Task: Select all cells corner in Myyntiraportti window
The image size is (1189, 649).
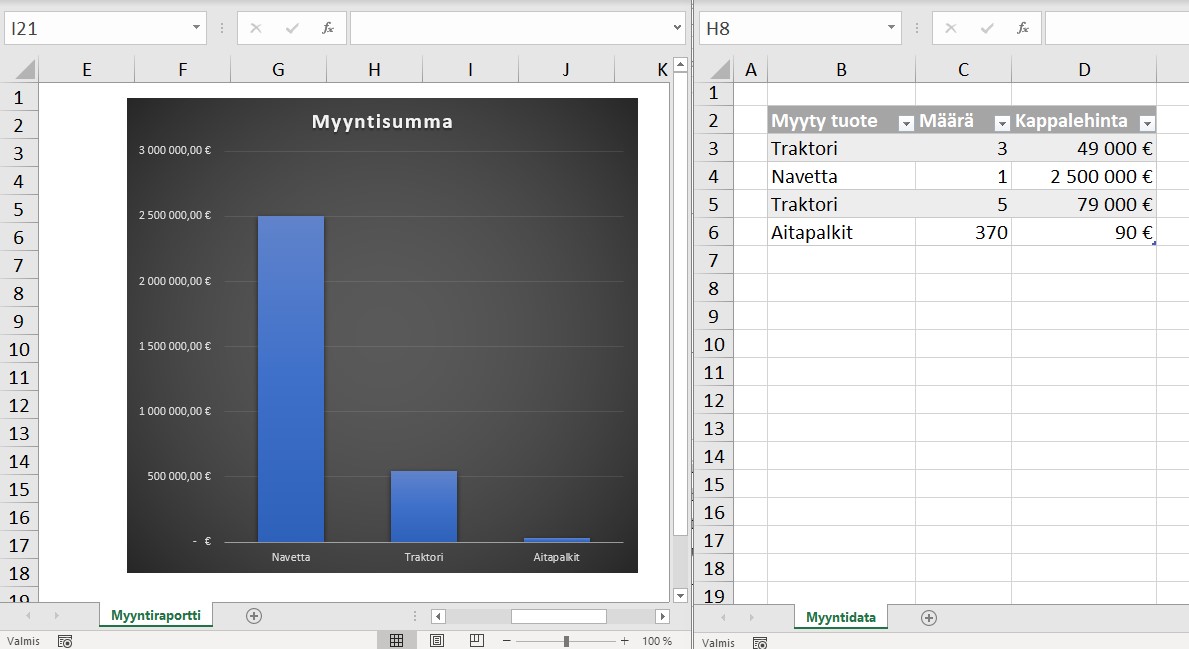Action: pyautogui.click(x=24, y=71)
